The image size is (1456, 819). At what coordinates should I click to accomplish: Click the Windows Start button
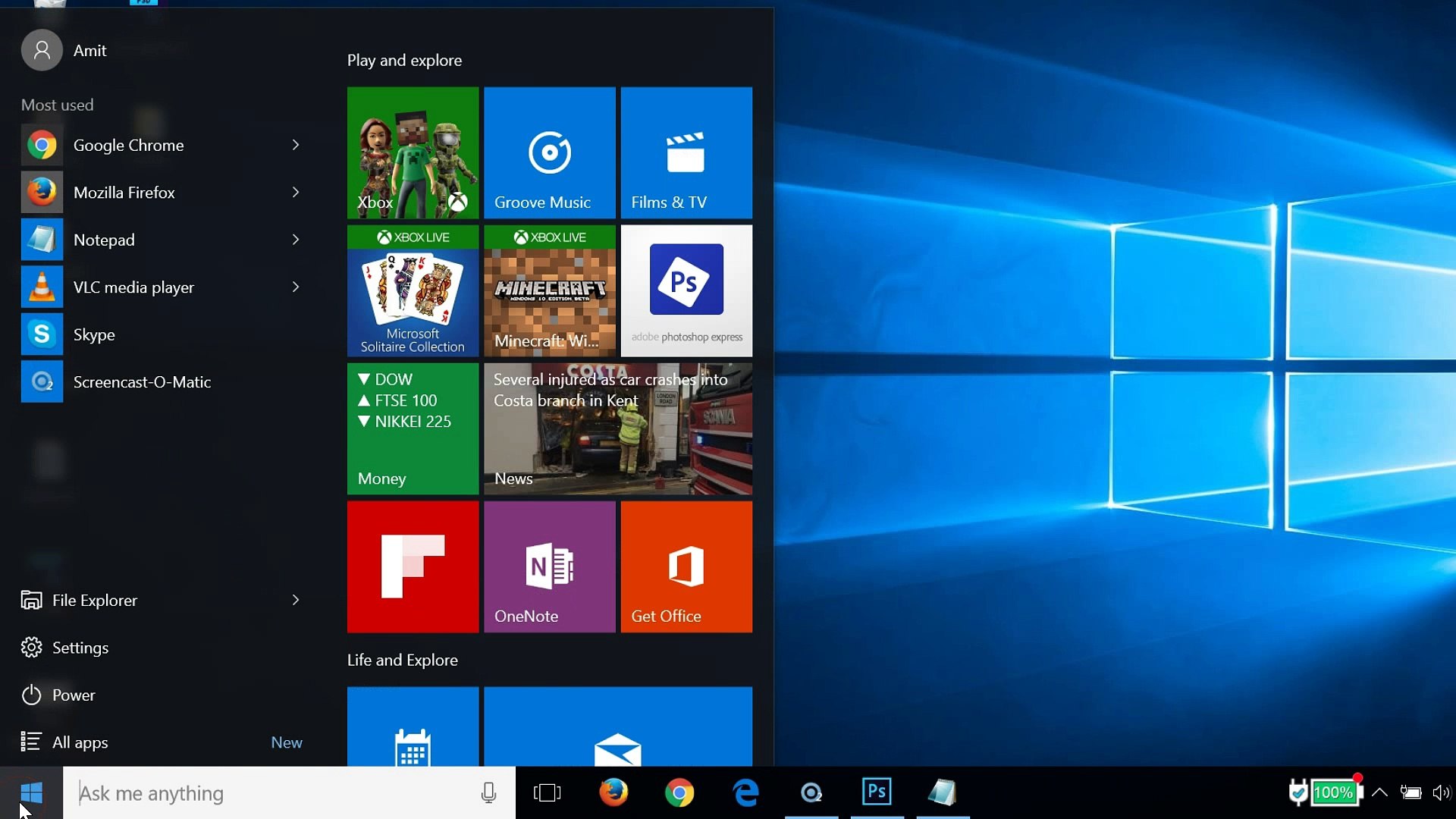31,793
